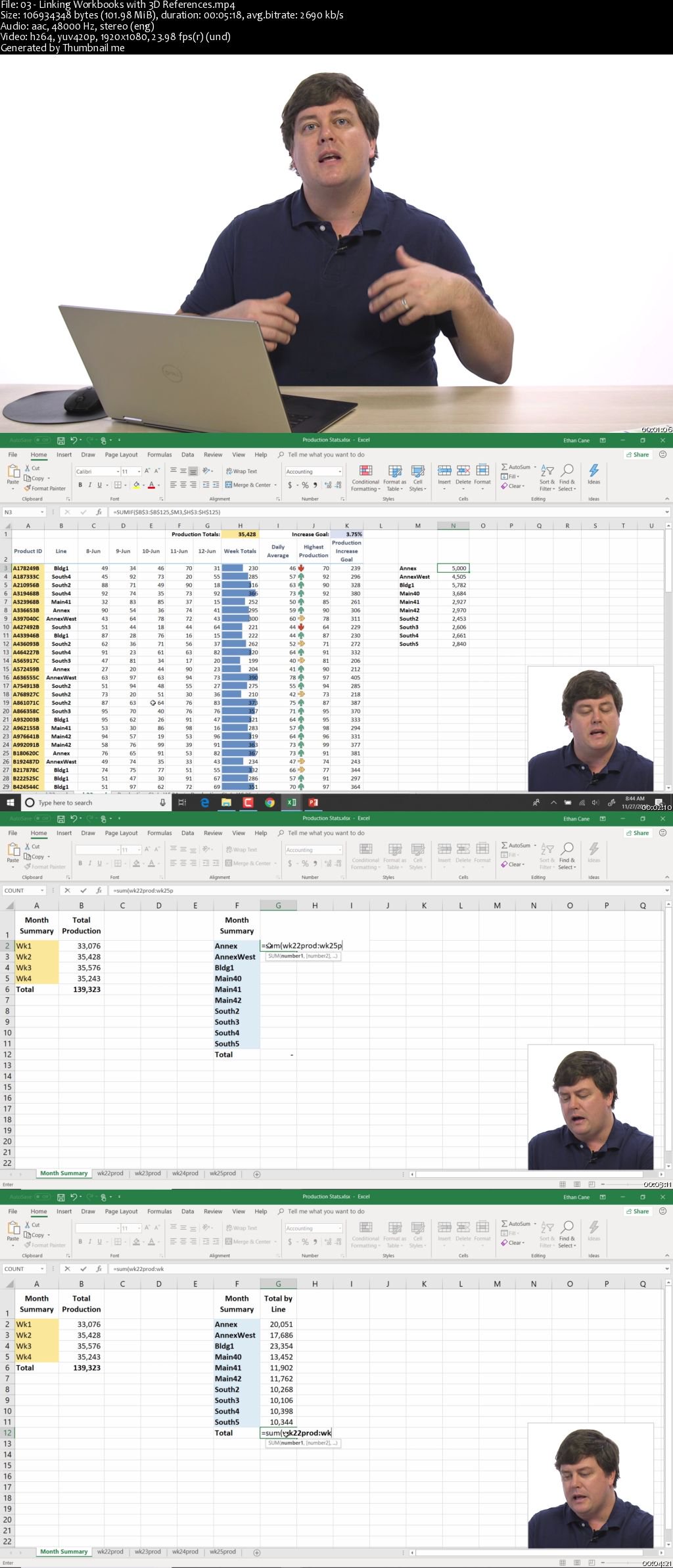Open Merge & Center dropdown in Product ID window
The image size is (673, 1568).
(x=275, y=485)
